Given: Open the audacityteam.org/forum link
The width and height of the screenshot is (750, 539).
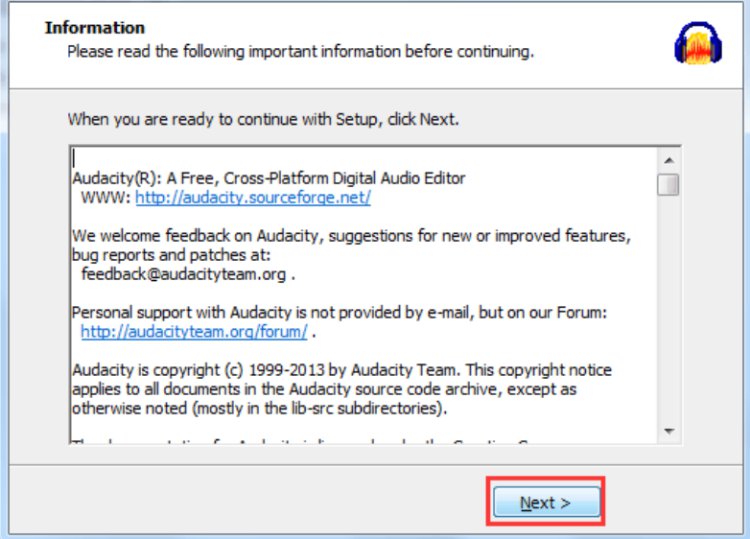Looking at the screenshot, I should (x=194, y=331).
